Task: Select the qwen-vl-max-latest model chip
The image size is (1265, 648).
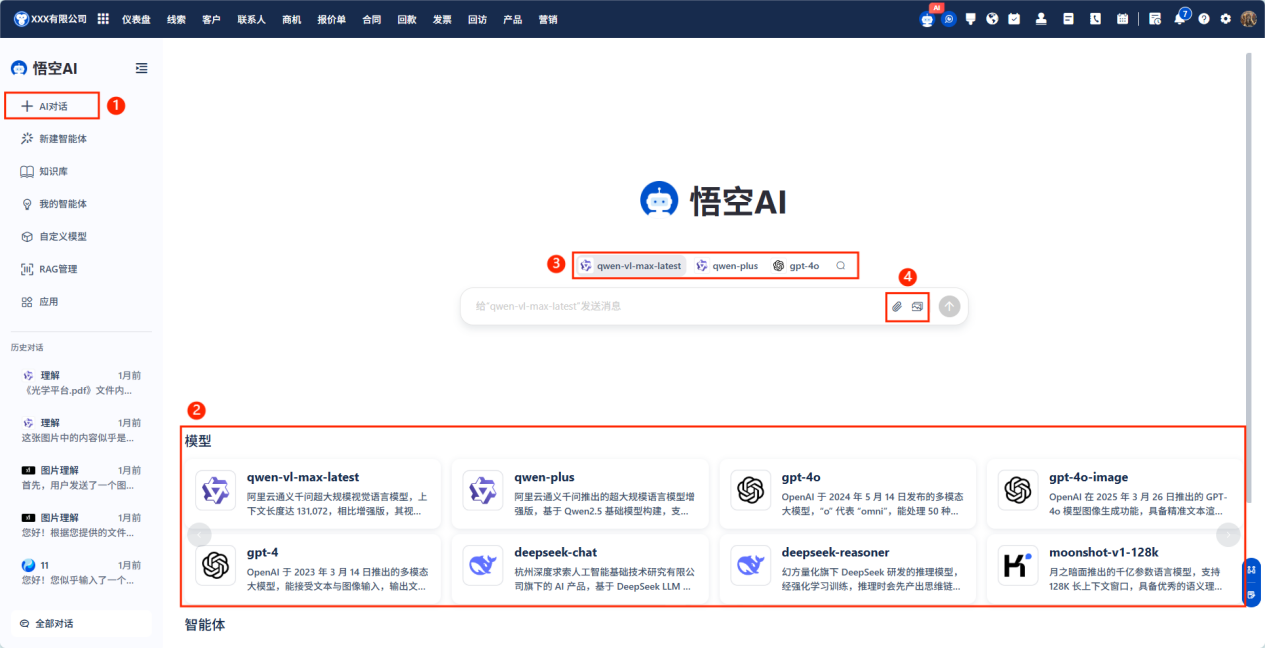Action: click(631, 266)
